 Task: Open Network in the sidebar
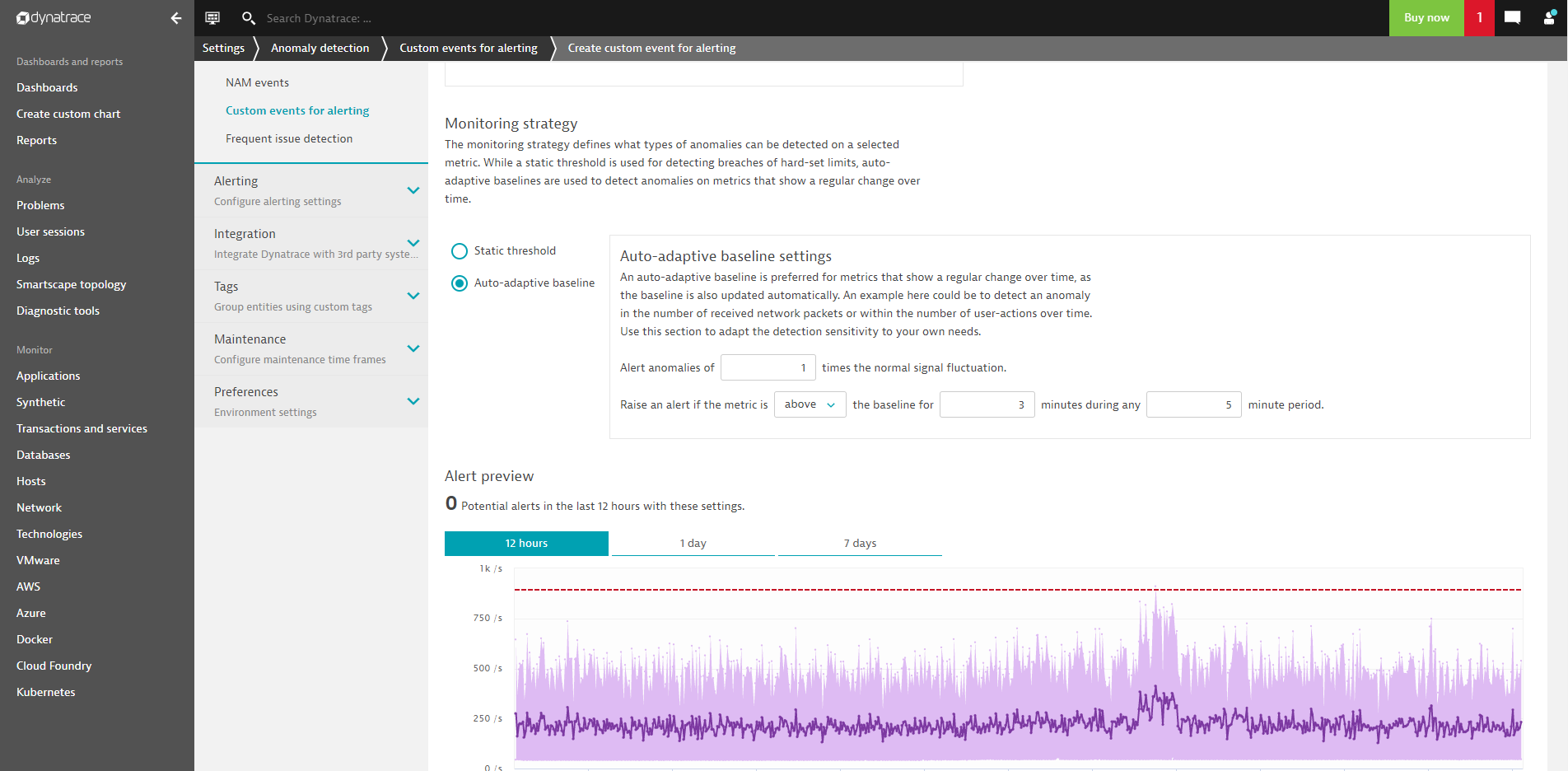click(39, 508)
